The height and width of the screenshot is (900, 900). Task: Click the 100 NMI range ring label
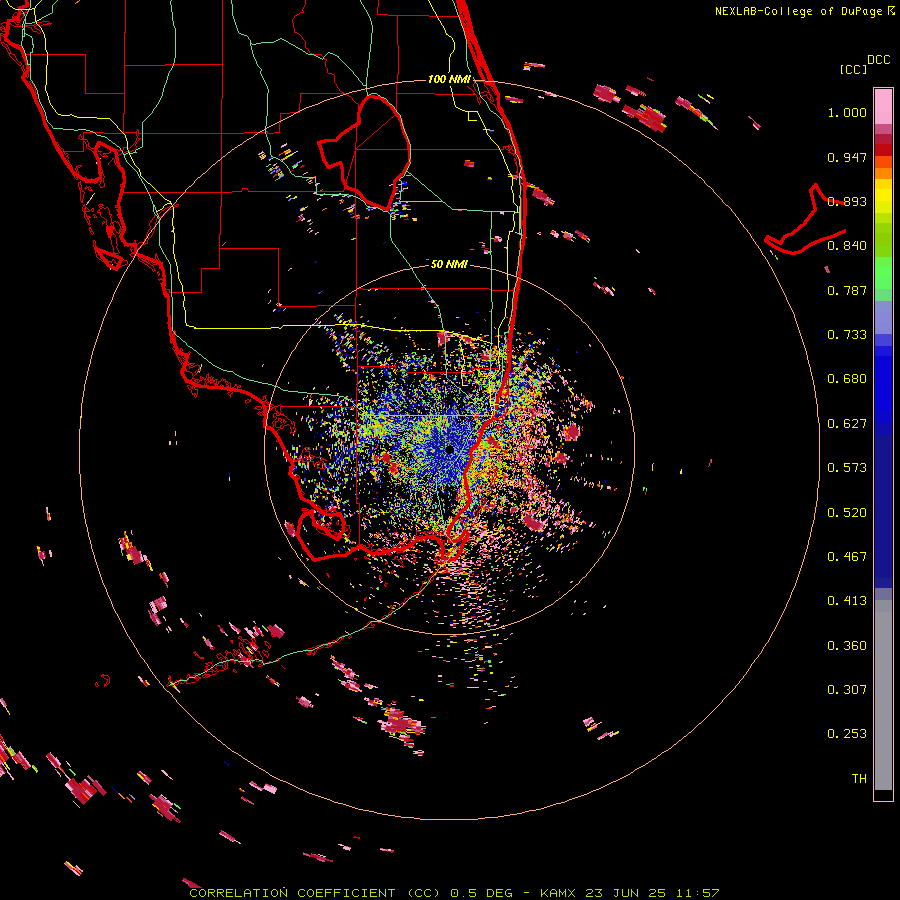click(x=449, y=79)
